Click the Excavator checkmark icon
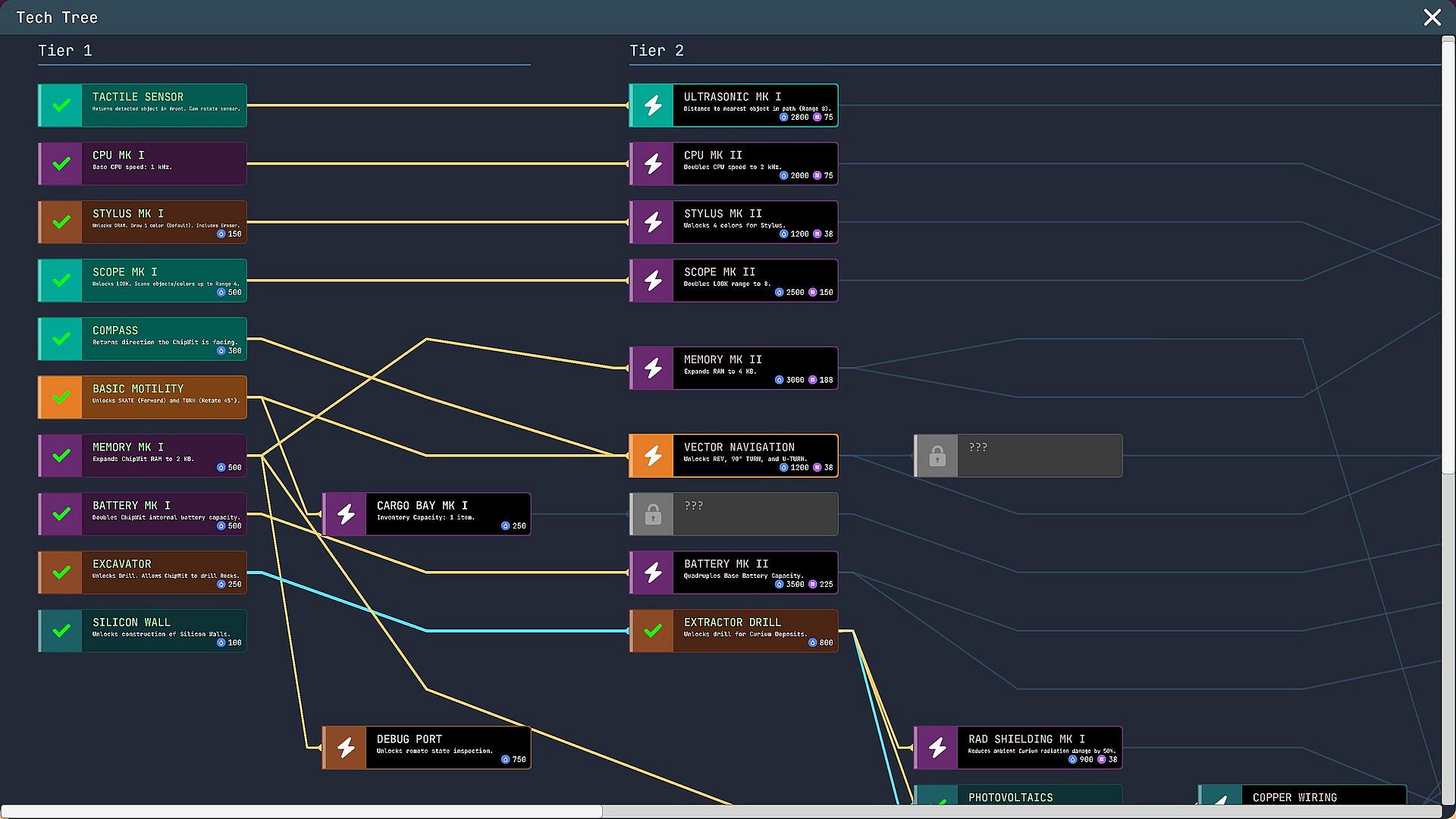1456x819 pixels. tap(61, 573)
